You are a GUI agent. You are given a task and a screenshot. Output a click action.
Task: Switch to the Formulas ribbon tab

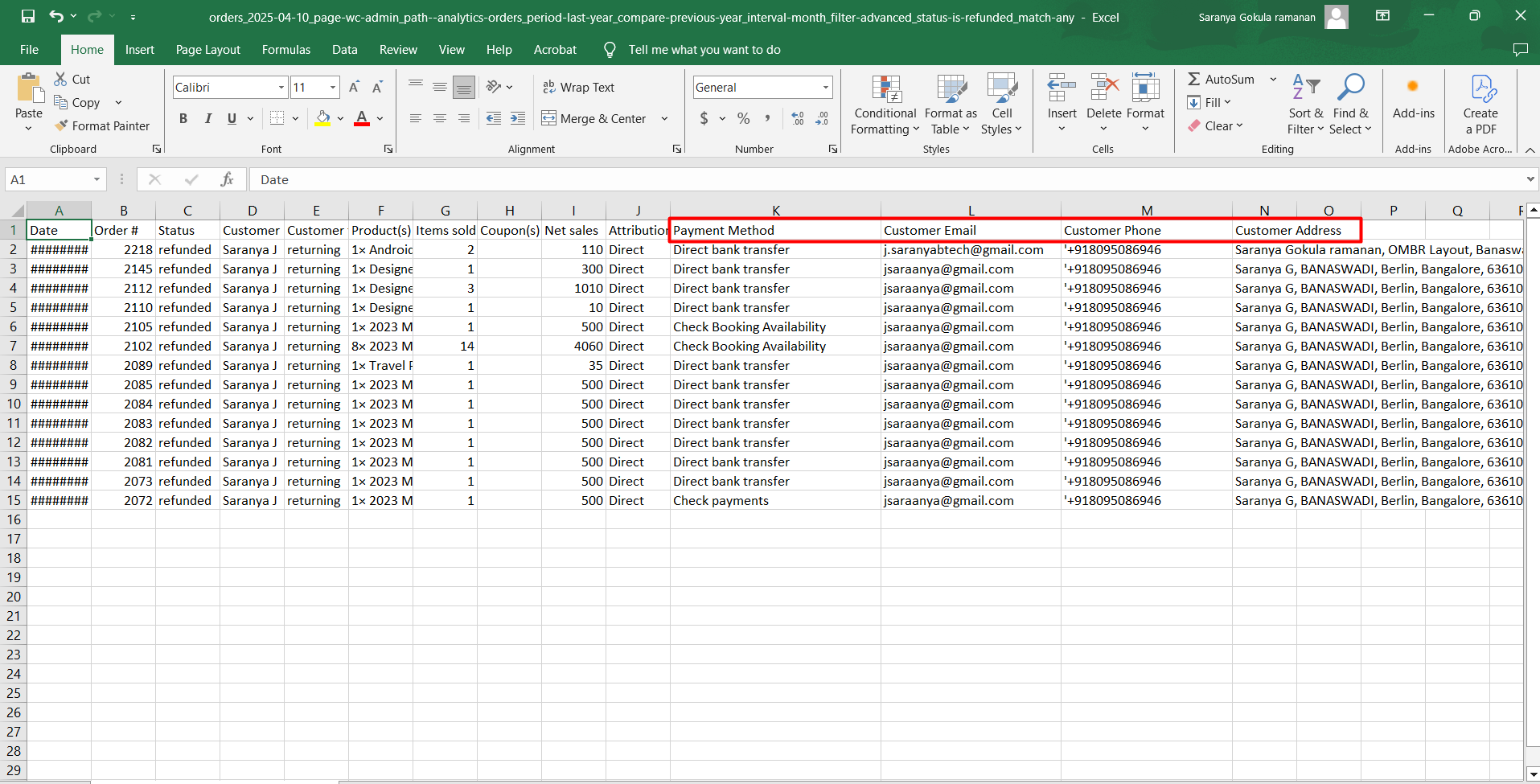tap(285, 49)
